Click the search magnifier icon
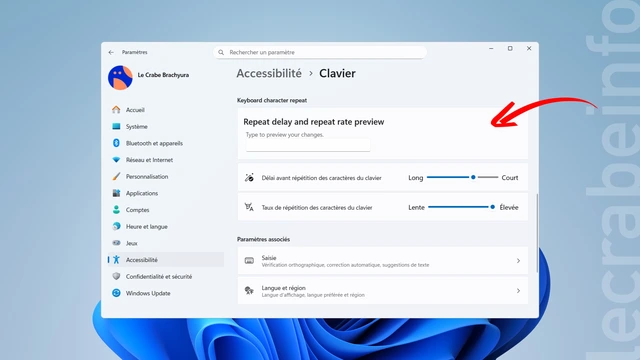Viewport: 640px width, 360px height. (x=221, y=52)
